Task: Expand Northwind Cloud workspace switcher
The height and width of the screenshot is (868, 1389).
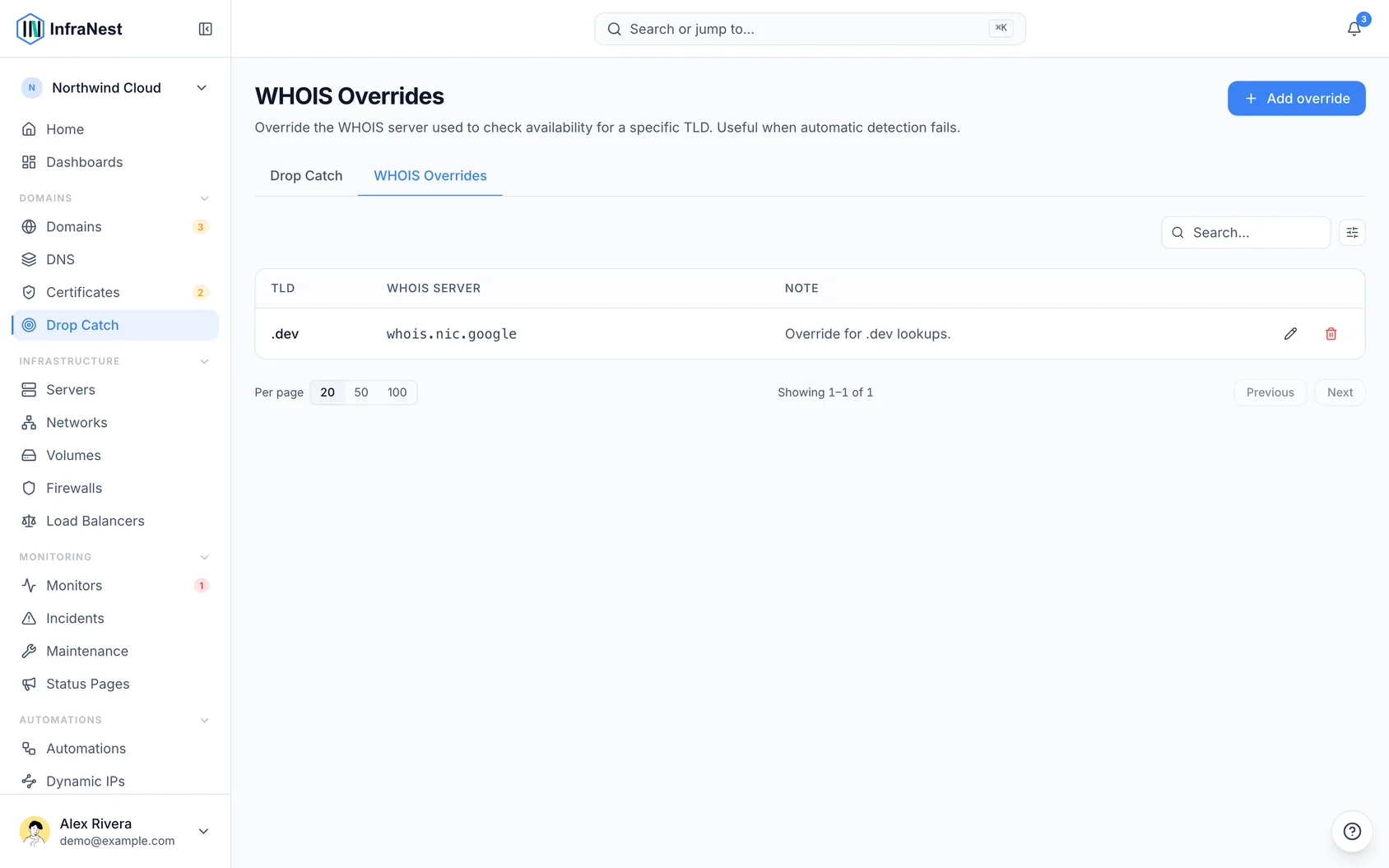Action: [115, 88]
